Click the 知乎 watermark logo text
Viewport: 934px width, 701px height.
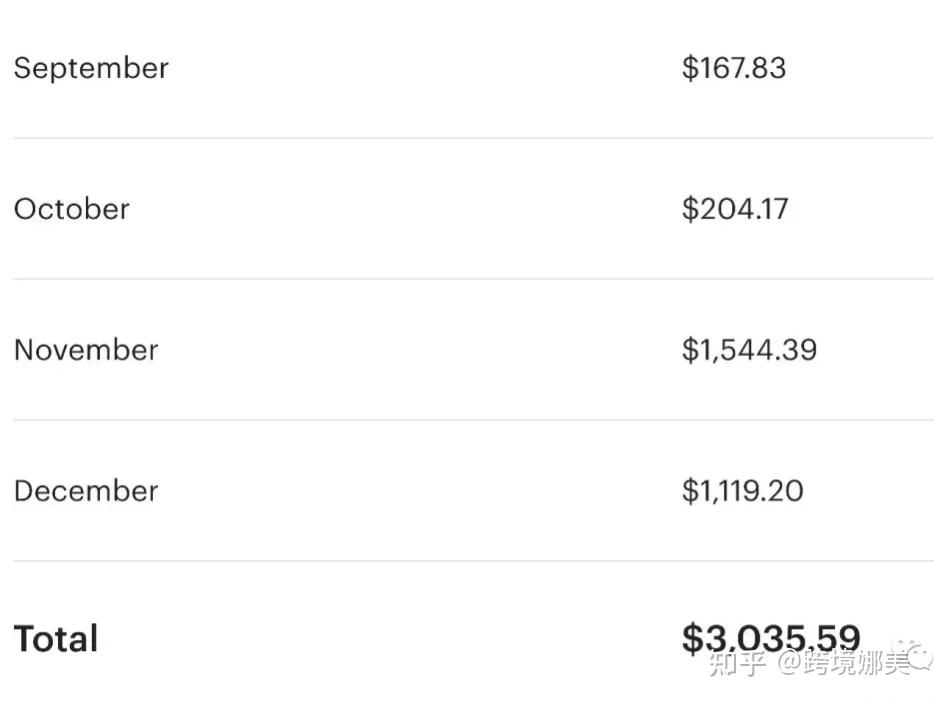pos(737,662)
